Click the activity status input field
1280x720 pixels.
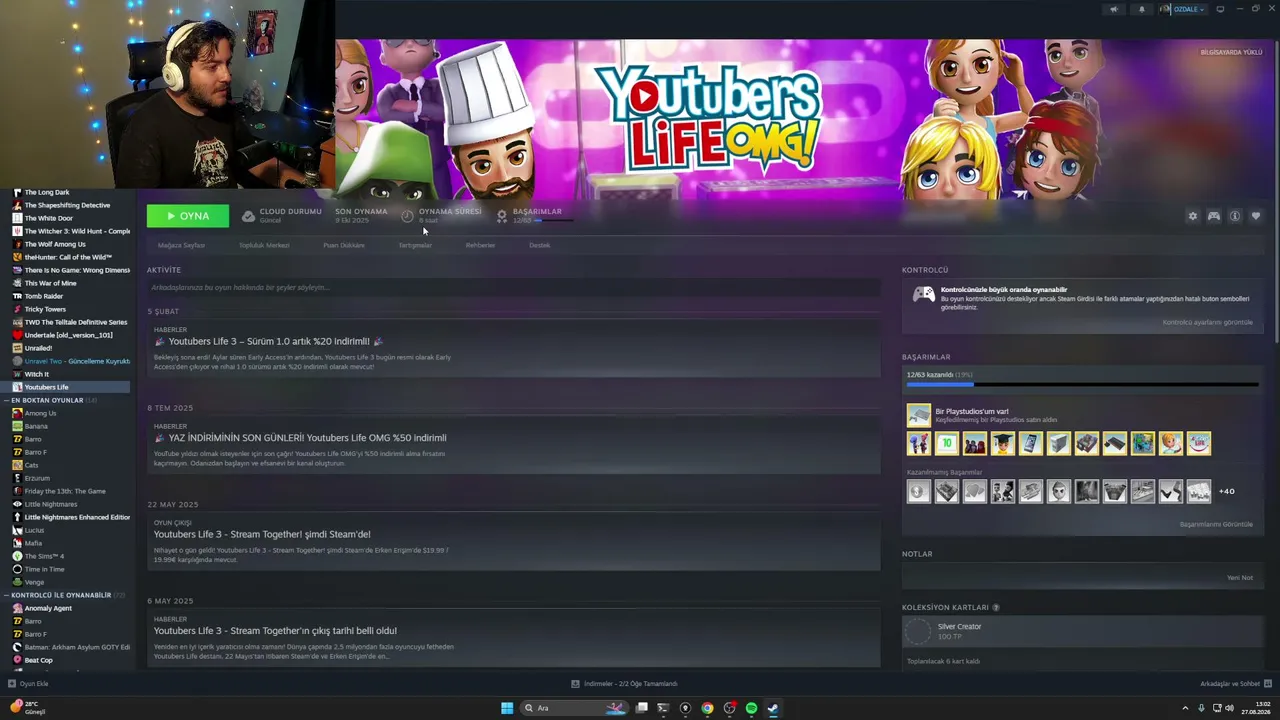[x=514, y=288]
